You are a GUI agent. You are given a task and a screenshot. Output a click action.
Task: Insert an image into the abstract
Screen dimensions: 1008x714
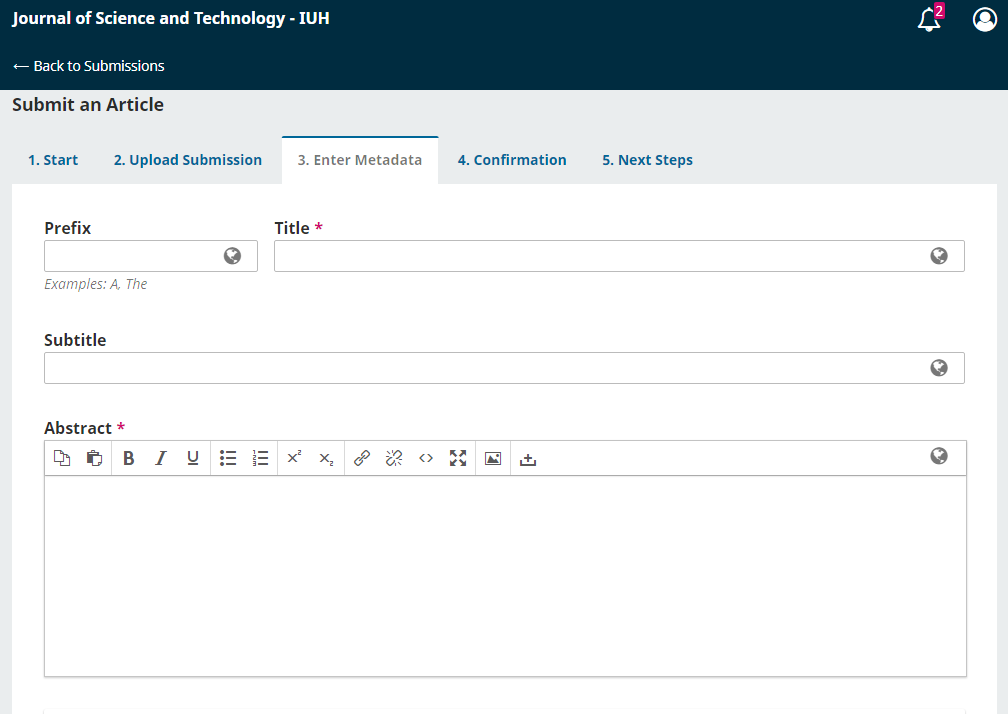tap(493, 458)
